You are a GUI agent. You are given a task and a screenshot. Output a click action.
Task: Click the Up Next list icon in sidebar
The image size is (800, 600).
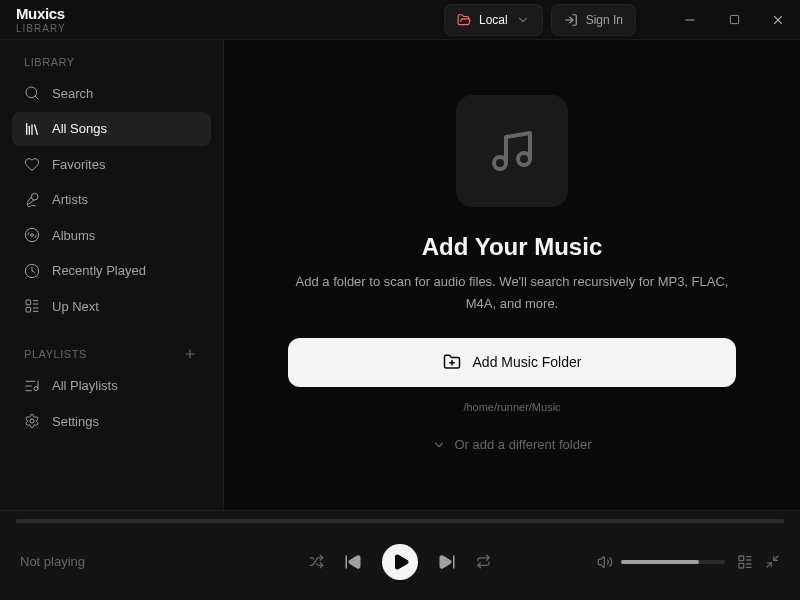(x=32, y=306)
